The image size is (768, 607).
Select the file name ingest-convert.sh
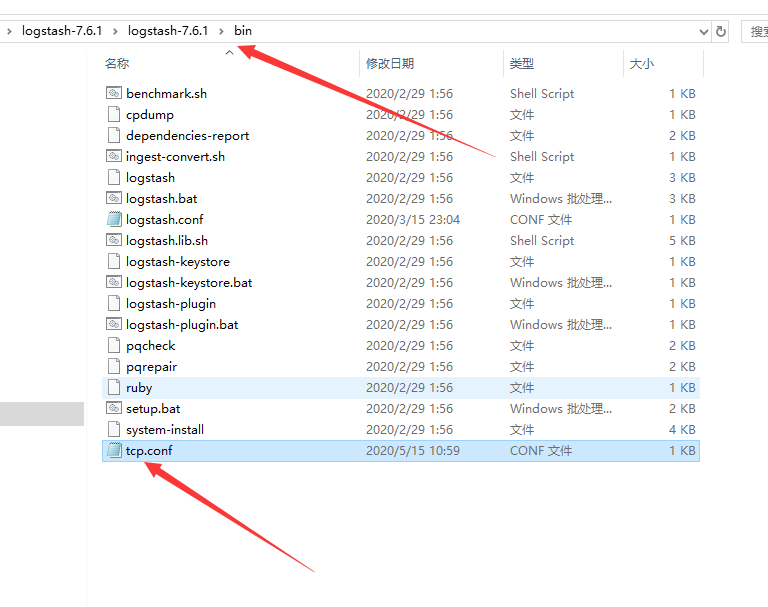[175, 157]
